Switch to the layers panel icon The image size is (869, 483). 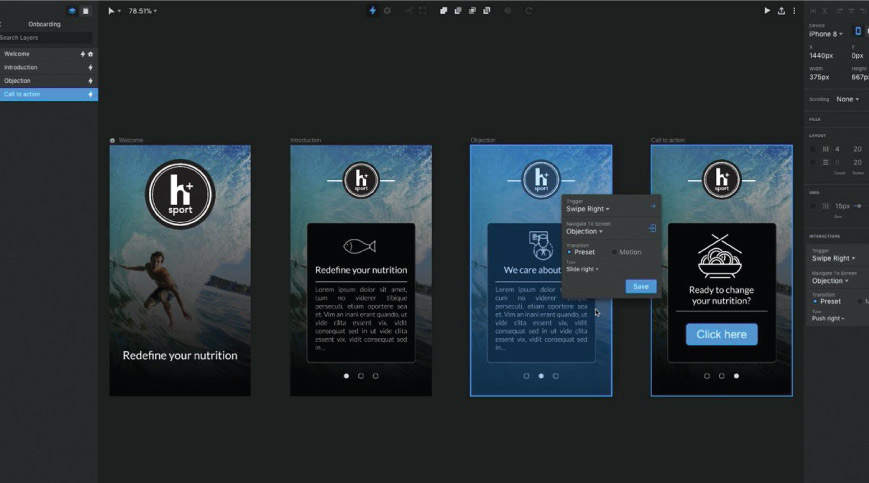pyautogui.click(x=72, y=11)
